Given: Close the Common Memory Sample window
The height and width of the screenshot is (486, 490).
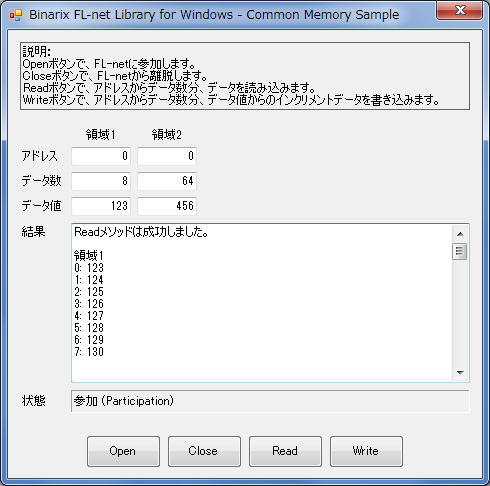Looking at the screenshot, I should [460, 10].
